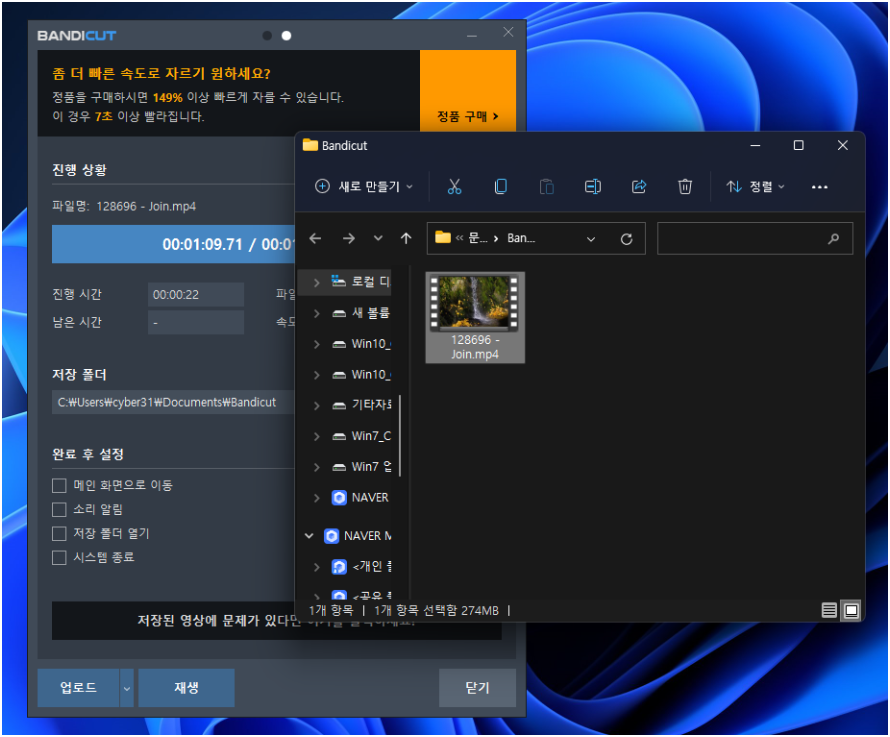This screenshot has height=737, width=890.
Task: Select the NAVER drive icon in sidebar
Action: point(339,497)
